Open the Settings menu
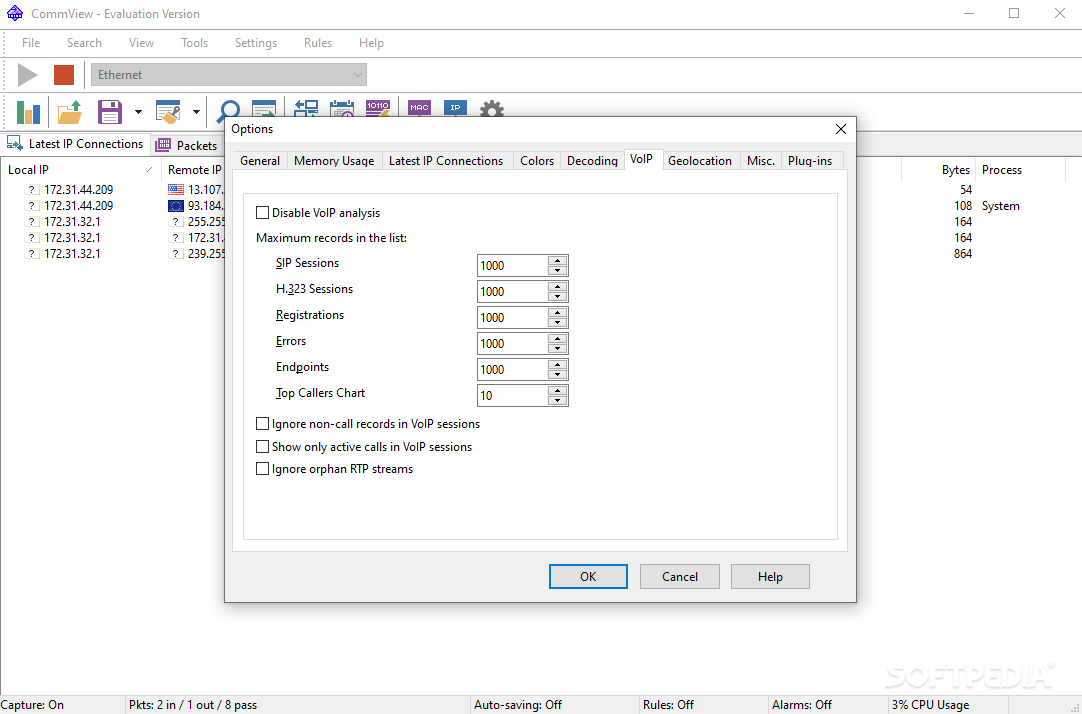Image resolution: width=1082 pixels, height=714 pixels. click(256, 43)
